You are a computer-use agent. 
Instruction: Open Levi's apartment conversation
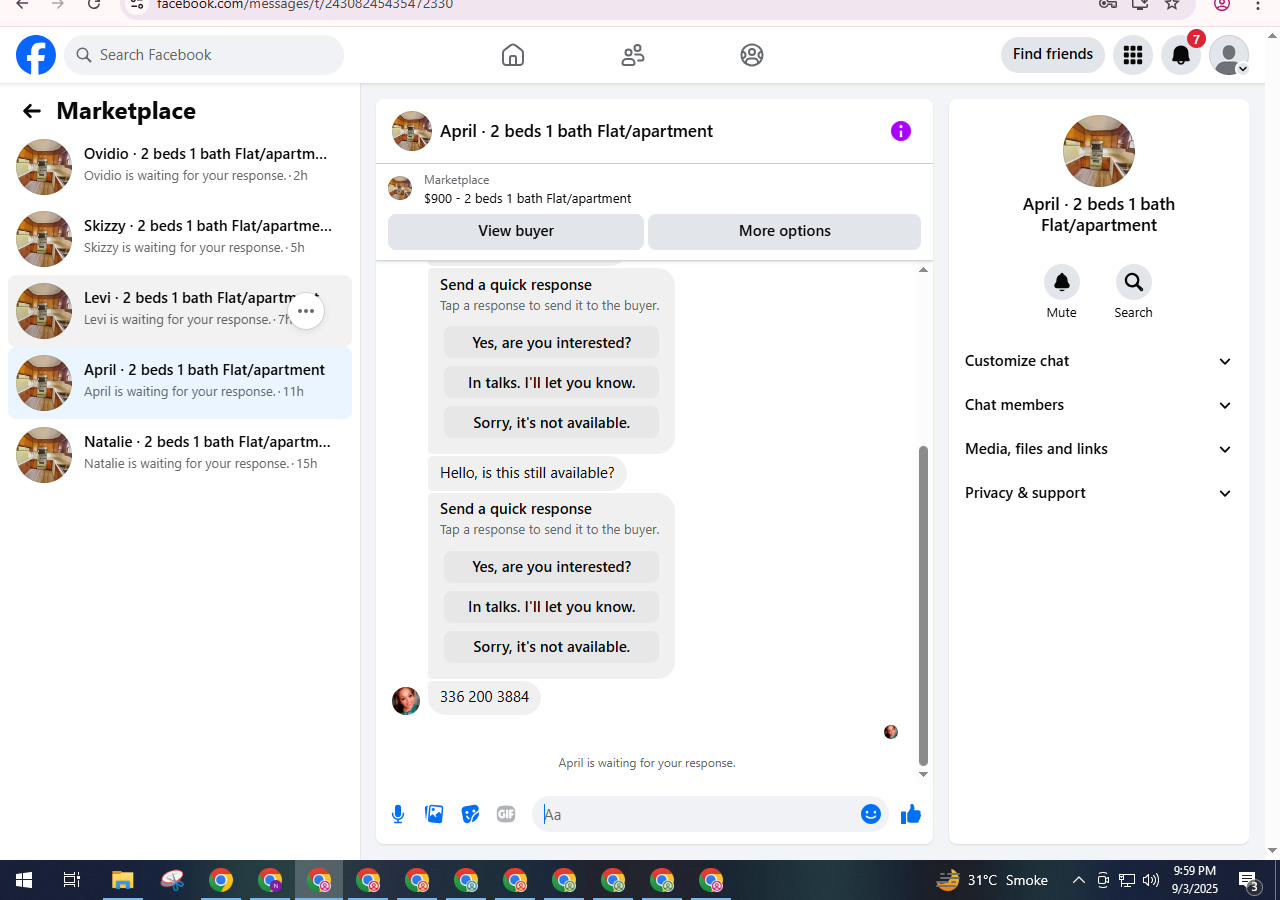[x=180, y=311]
